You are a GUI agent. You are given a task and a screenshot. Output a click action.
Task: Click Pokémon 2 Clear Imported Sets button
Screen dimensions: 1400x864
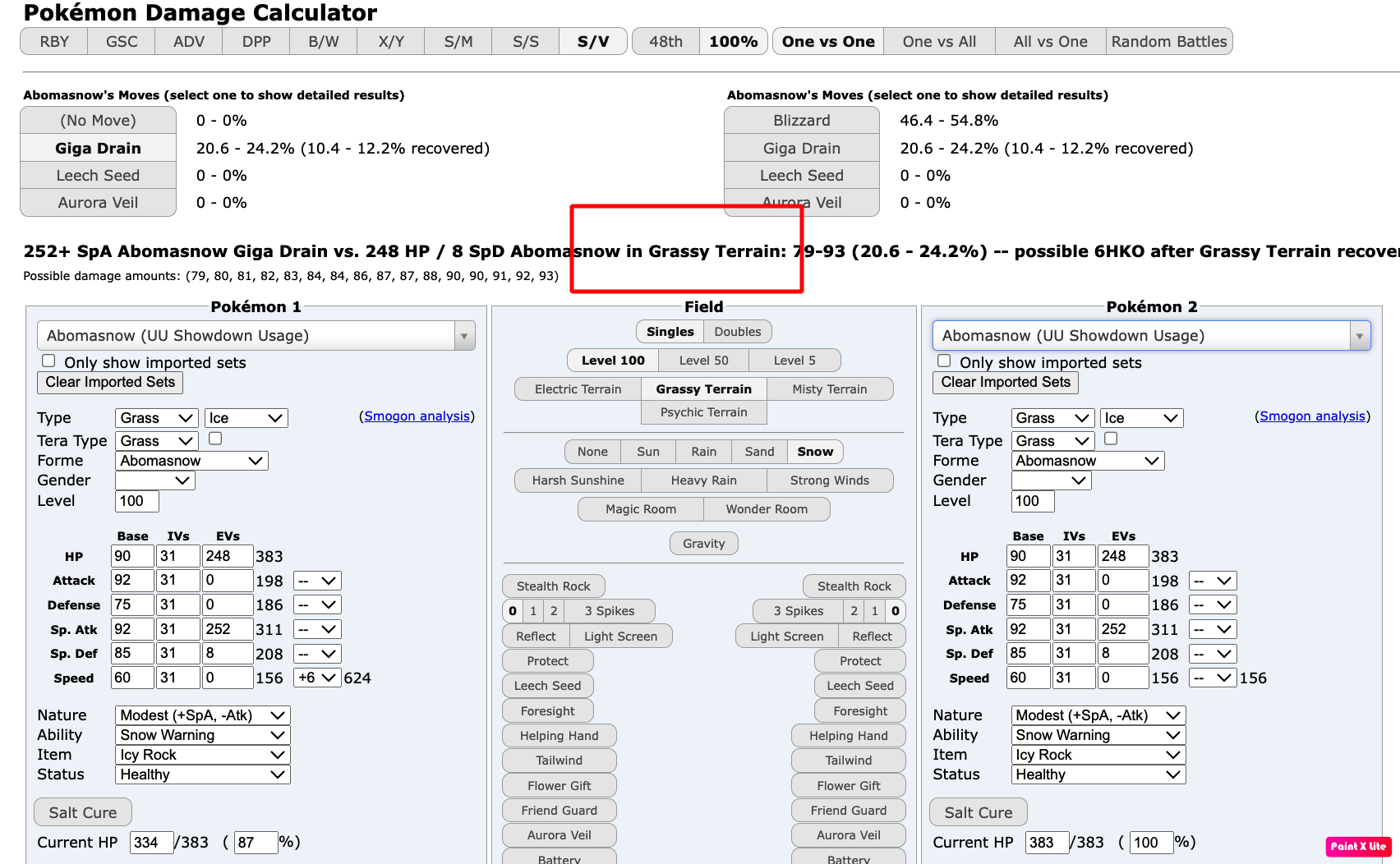click(1006, 382)
